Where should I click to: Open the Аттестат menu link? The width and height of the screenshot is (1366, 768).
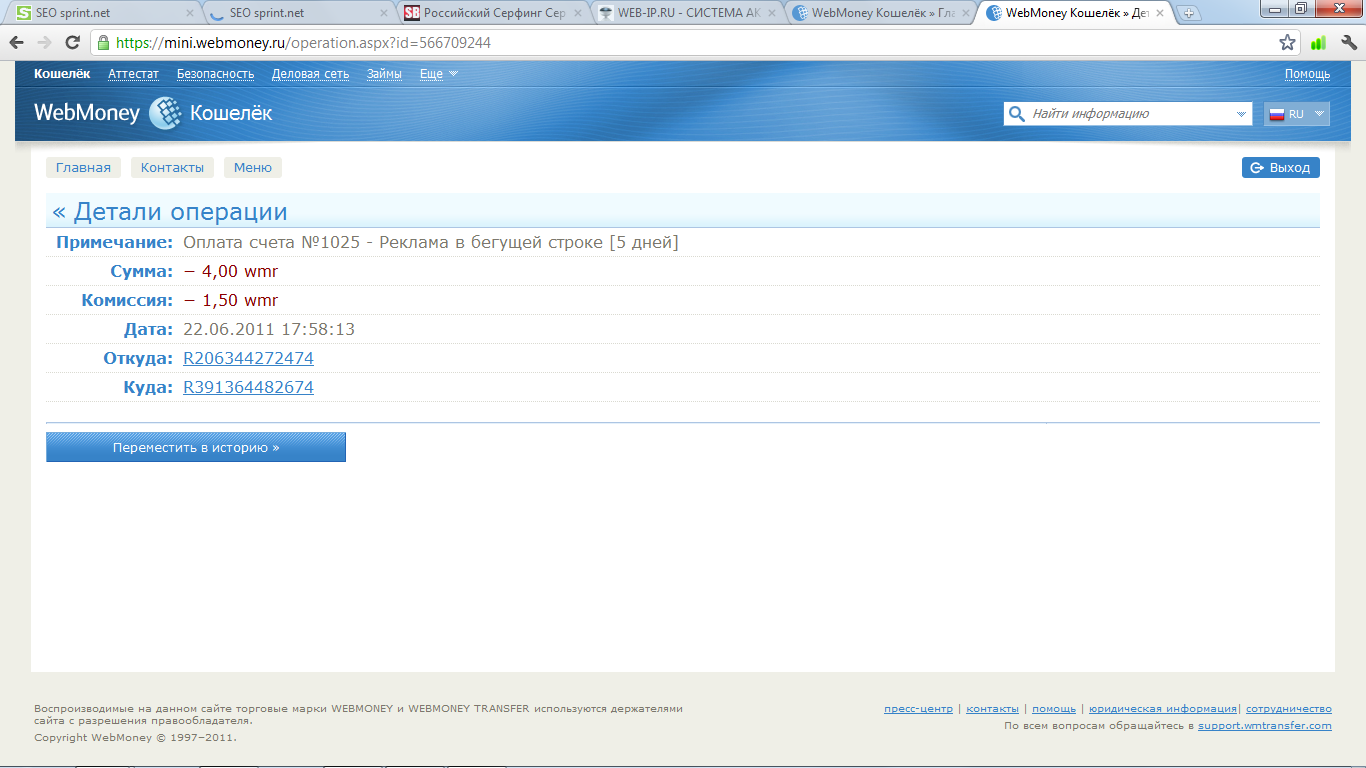tap(133, 74)
